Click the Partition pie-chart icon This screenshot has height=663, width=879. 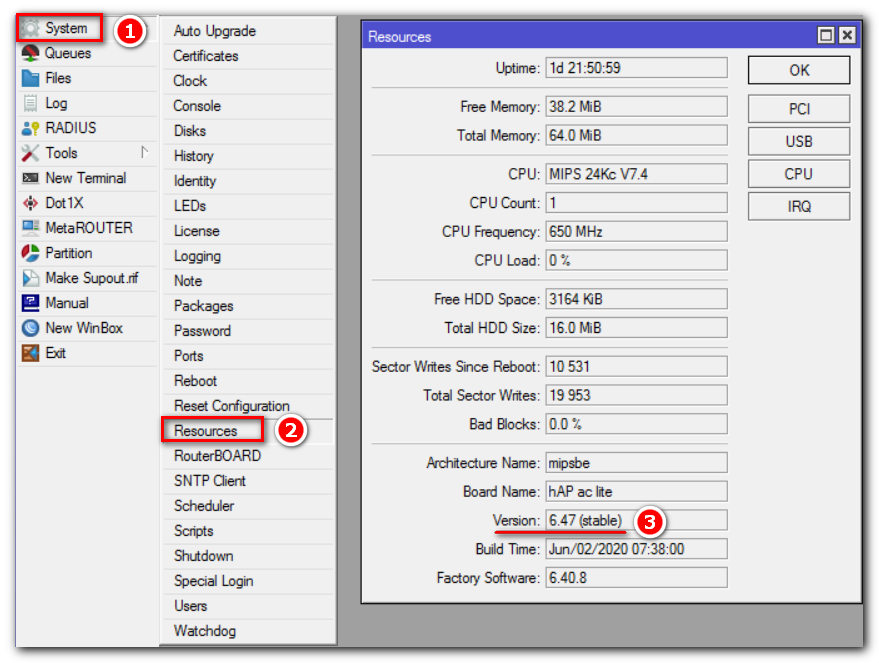(30, 253)
